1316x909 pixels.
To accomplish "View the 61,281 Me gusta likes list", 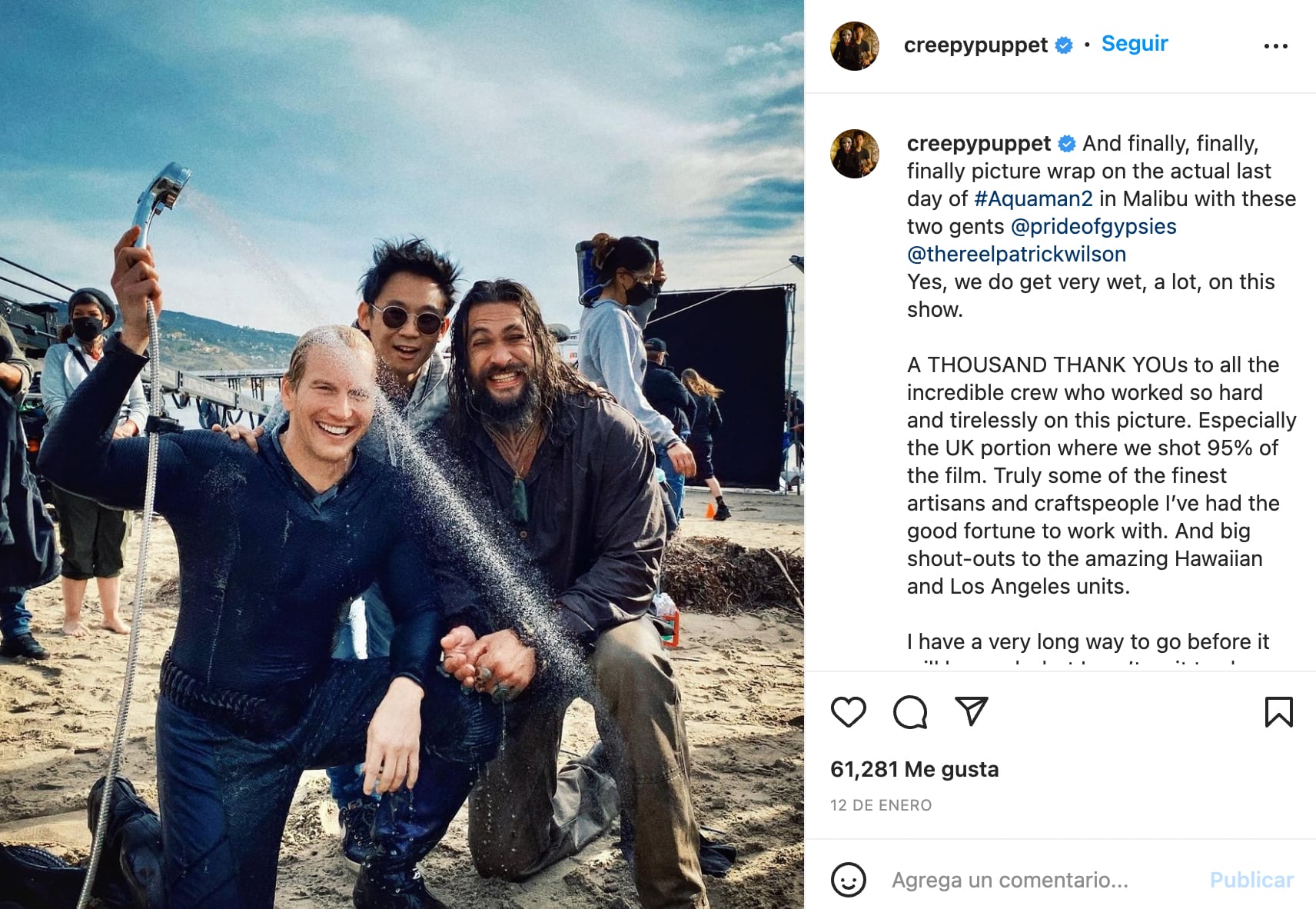I will (x=915, y=769).
